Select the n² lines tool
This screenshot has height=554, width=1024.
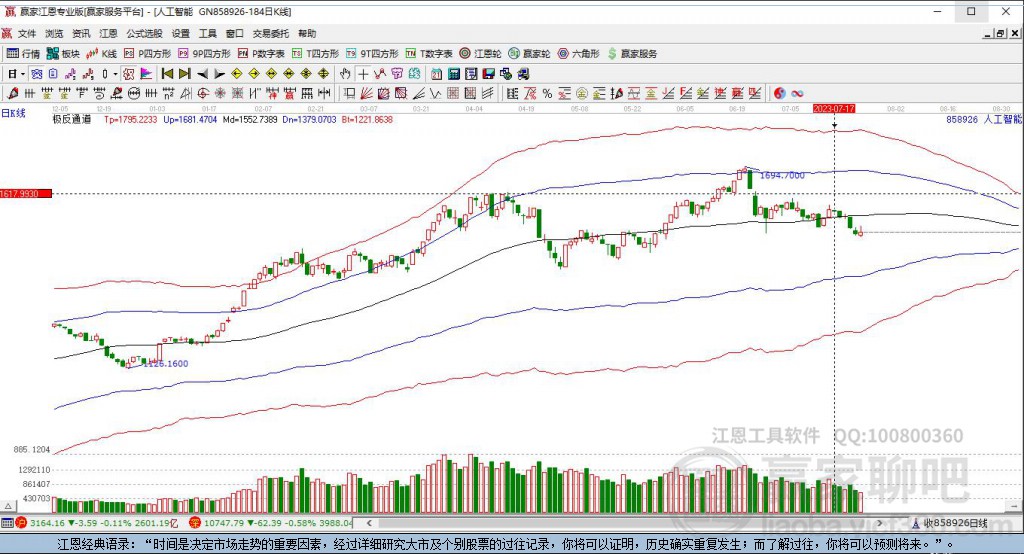pos(168,93)
